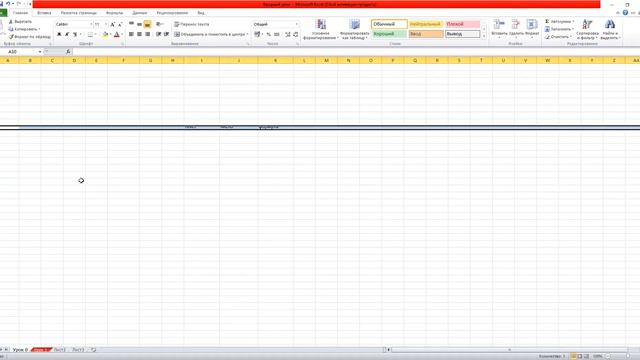The image size is (640, 360).
Task: Switch to Рецензирование ribbon tab
Action: point(172,13)
